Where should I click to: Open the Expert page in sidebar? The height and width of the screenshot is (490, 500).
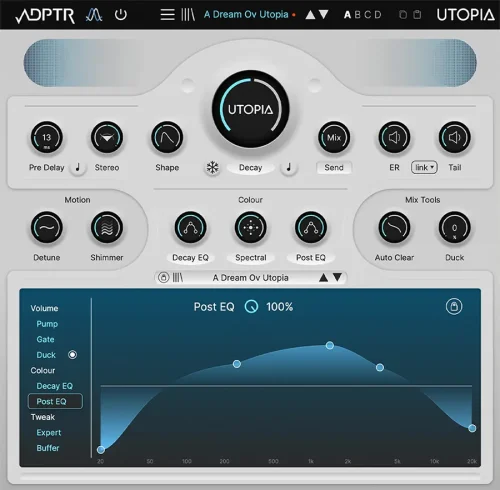tap(49, 432)
